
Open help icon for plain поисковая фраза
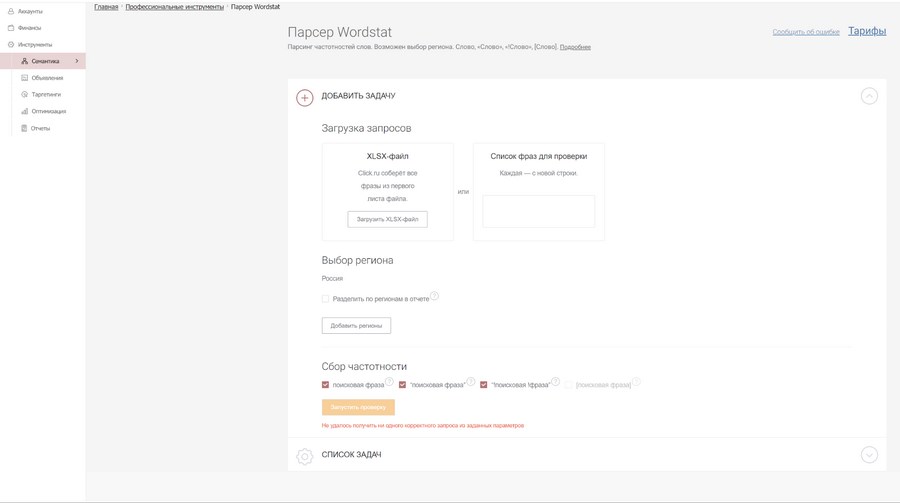coord(389,382)
